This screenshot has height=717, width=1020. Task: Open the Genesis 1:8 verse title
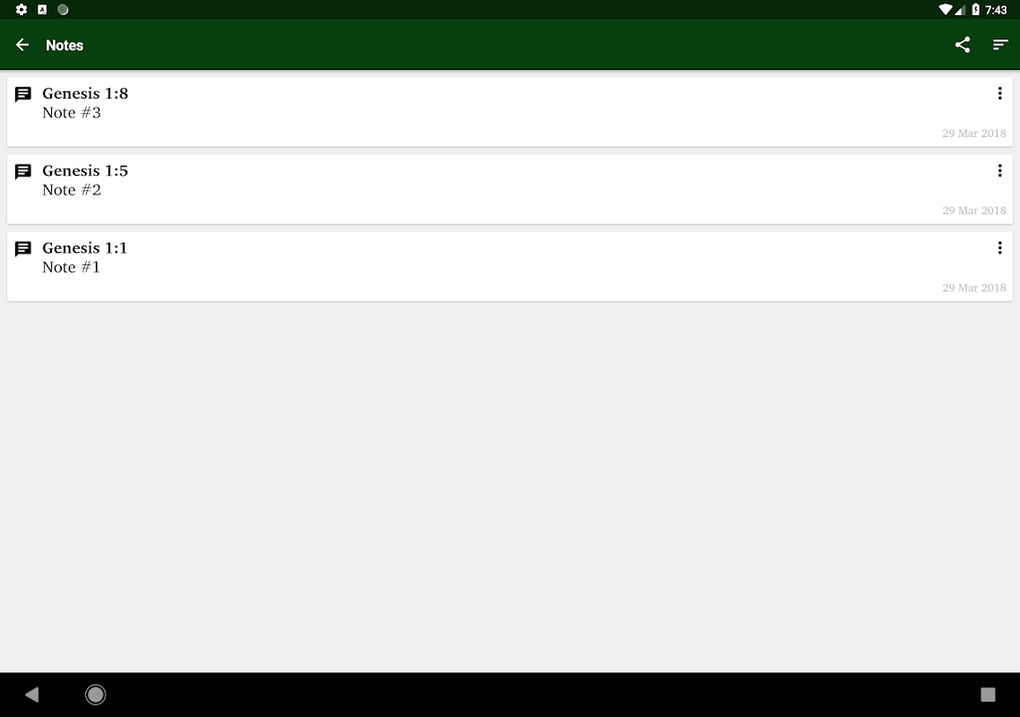[x=85, y=94]
